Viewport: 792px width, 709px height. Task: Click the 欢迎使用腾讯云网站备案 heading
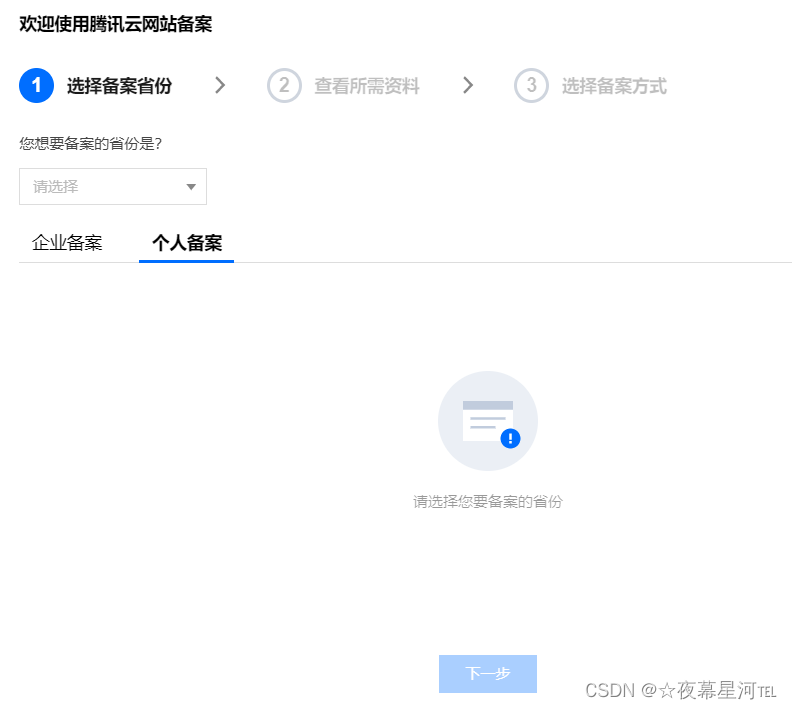point(116,24)
